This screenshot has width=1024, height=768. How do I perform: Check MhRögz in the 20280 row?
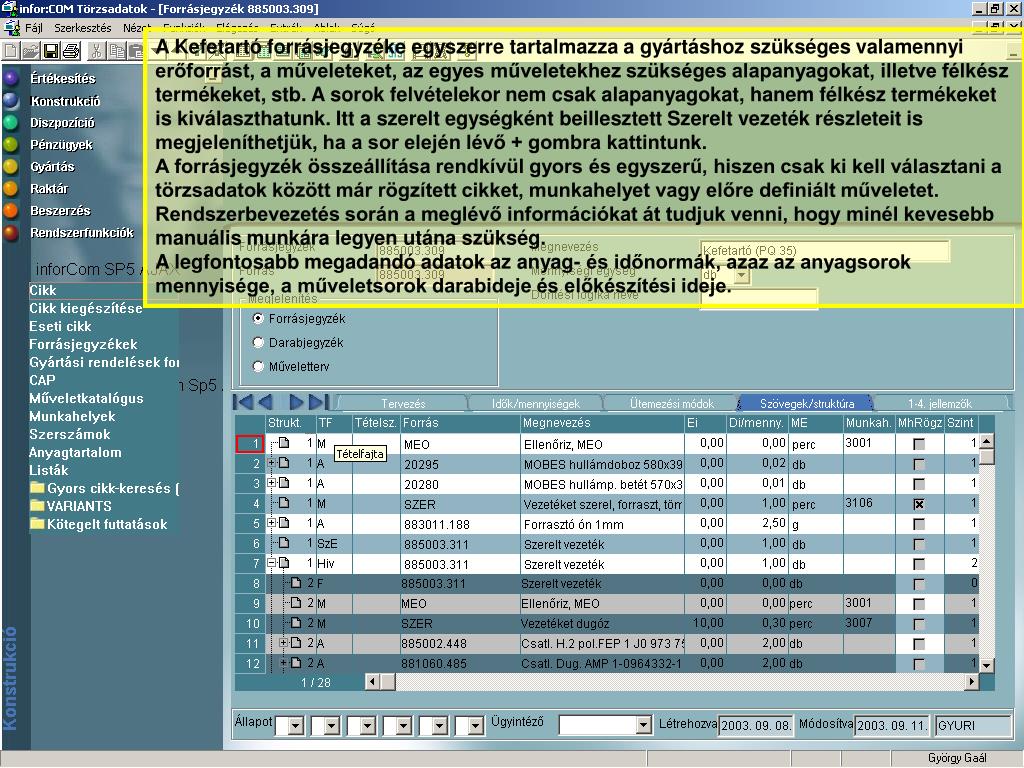coord(919,485)
